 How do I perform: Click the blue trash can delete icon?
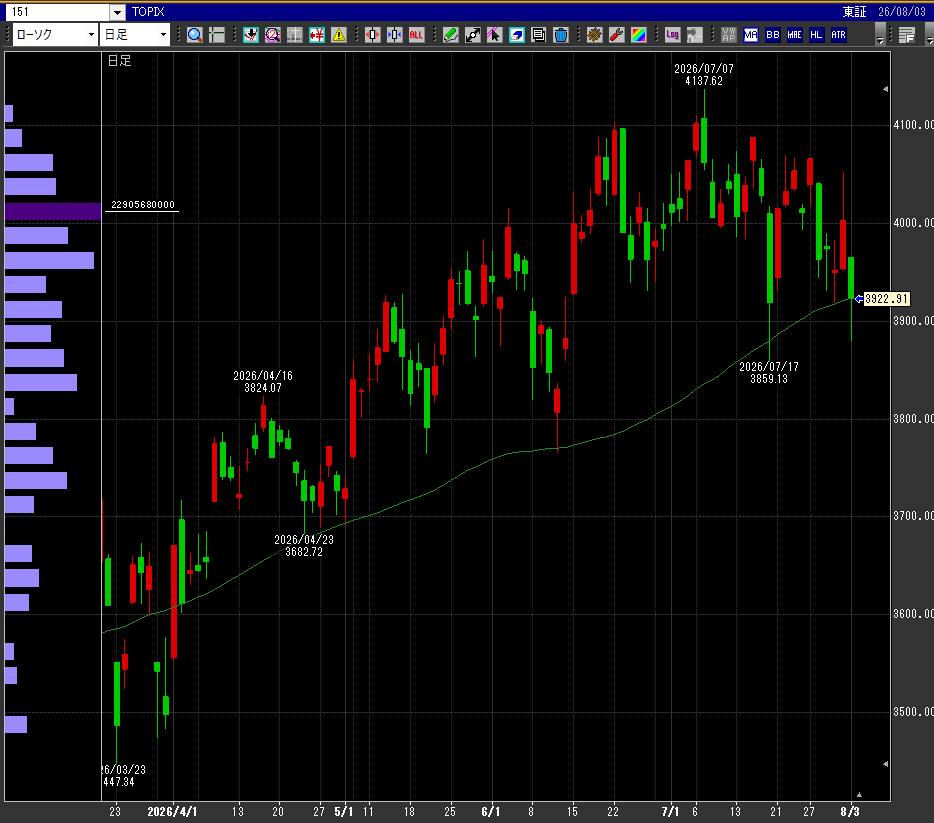pyautogui.click(x=561, y=35)
